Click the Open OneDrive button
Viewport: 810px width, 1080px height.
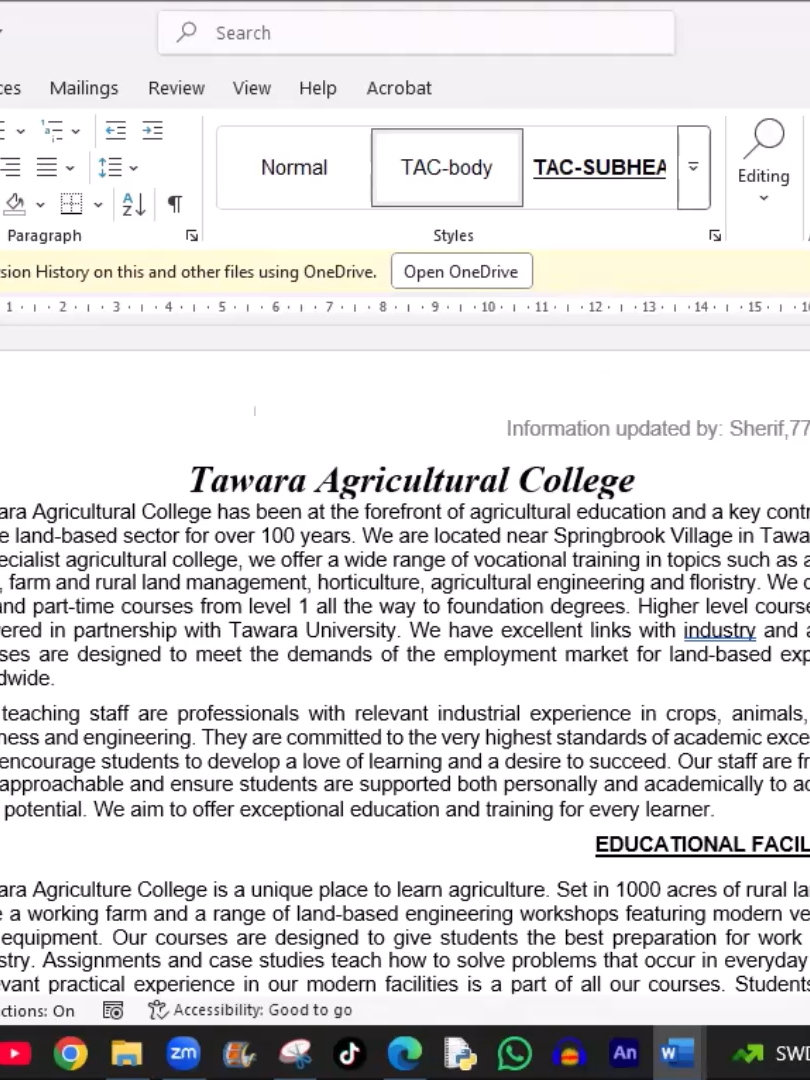(x=461, y=271)
